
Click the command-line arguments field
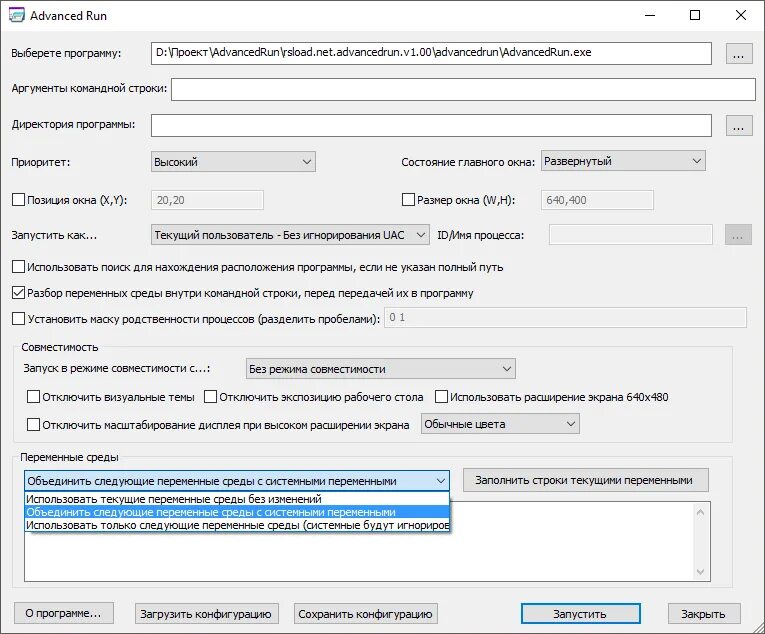pyautogui.click(x=463, y=90)
